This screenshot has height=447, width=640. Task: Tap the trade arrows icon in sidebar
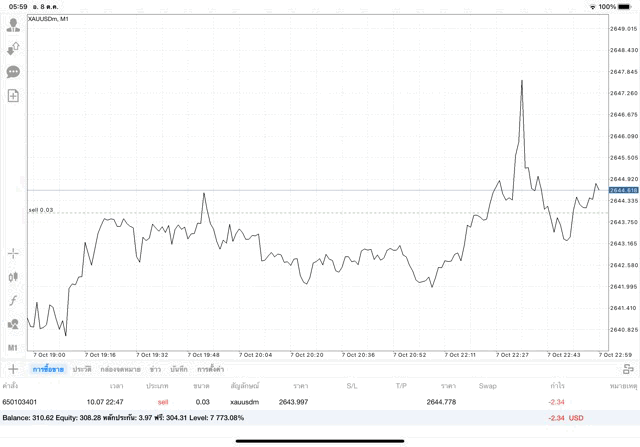(13, 48)
